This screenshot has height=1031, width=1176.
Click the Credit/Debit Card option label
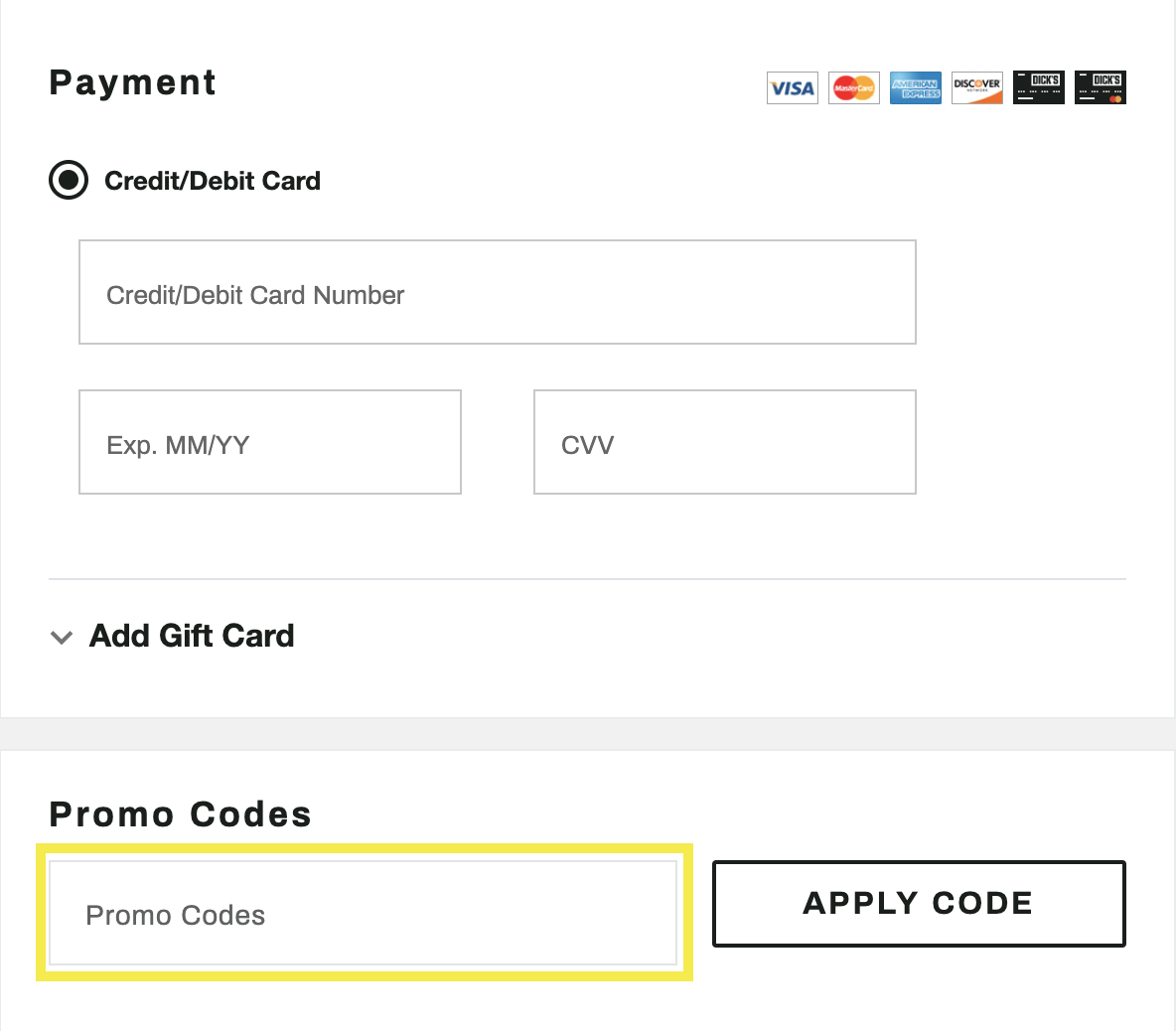coord(213,181)
